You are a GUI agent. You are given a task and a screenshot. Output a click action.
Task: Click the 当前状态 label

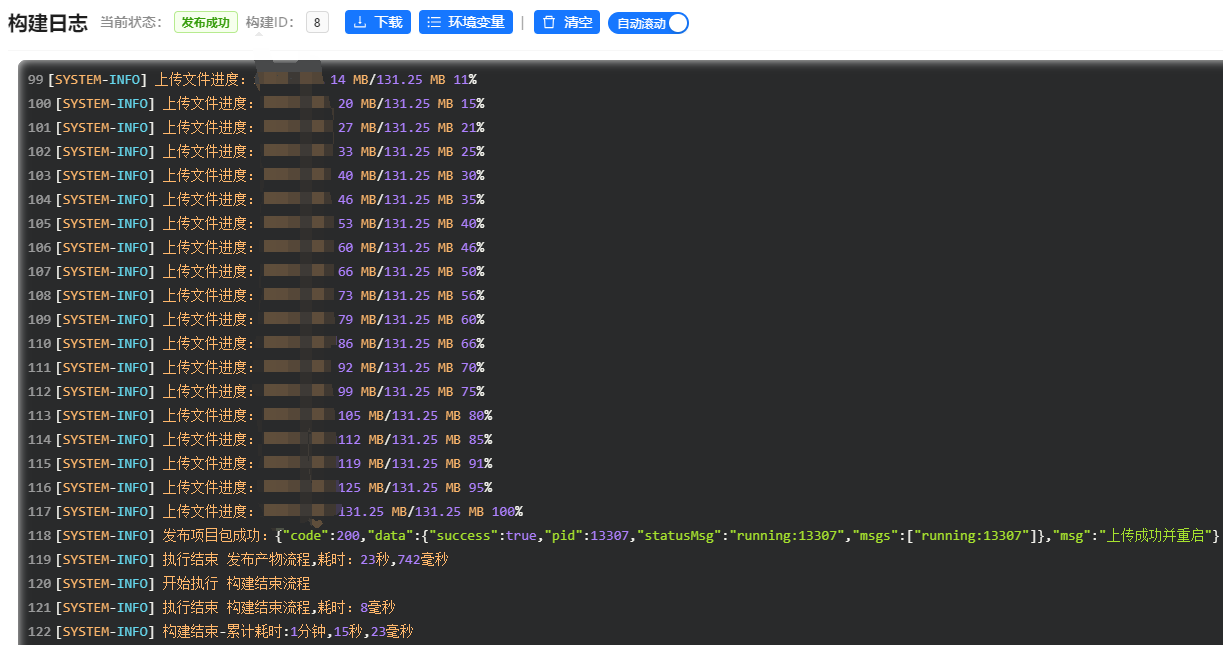coord(131,22)
